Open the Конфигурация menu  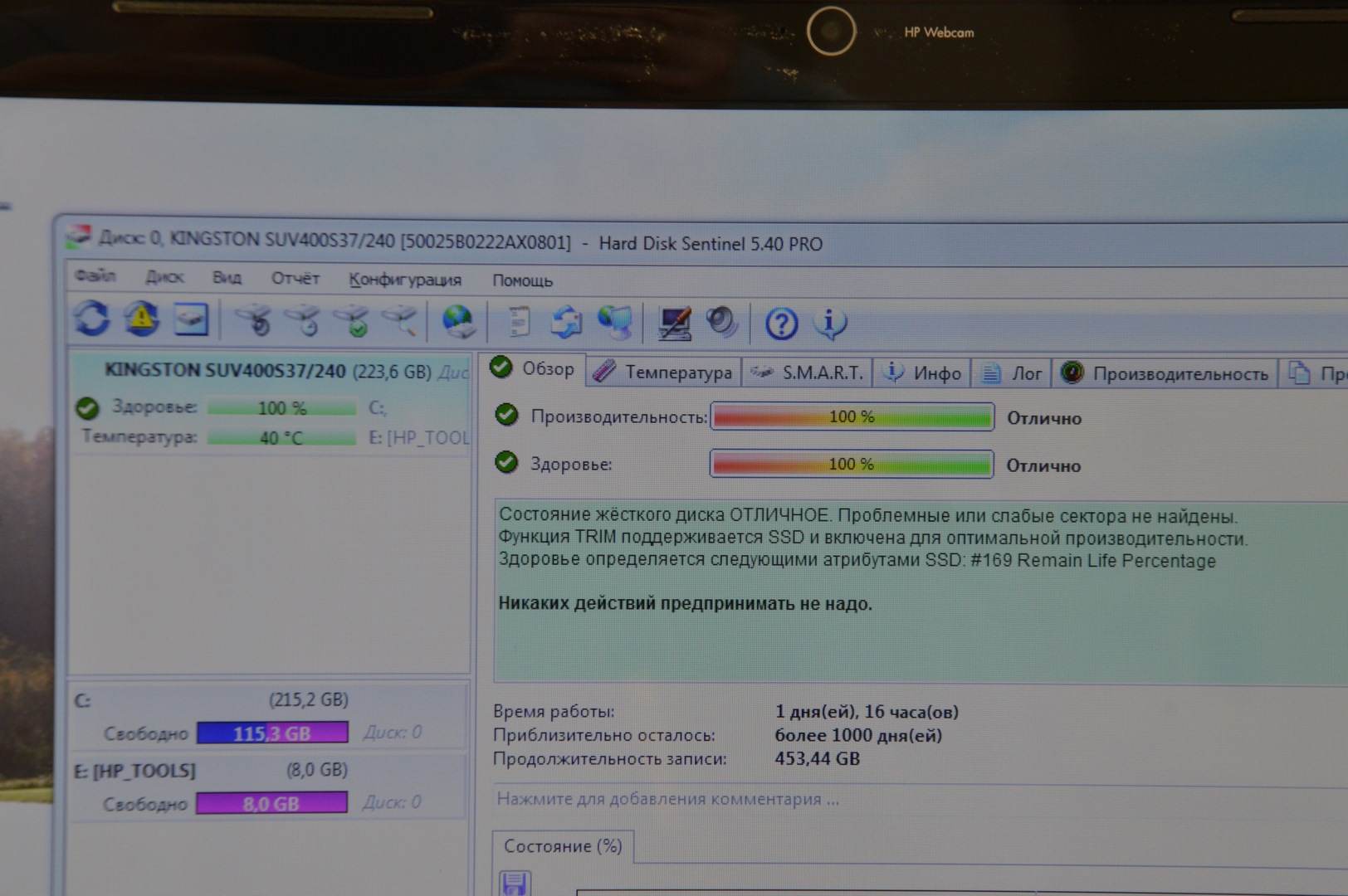tap(404, 280)
